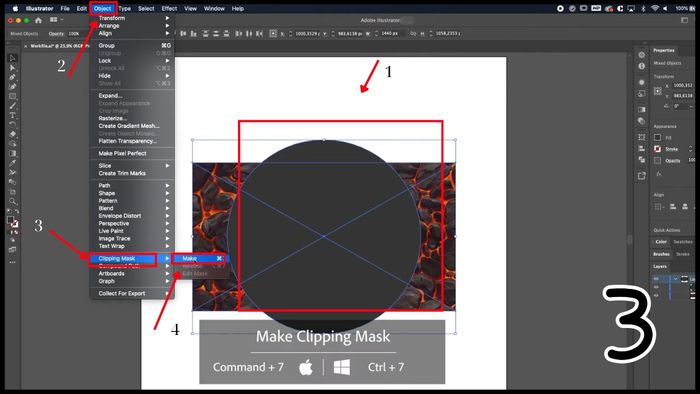Select the Artboard tool

(x=12, y=191)
